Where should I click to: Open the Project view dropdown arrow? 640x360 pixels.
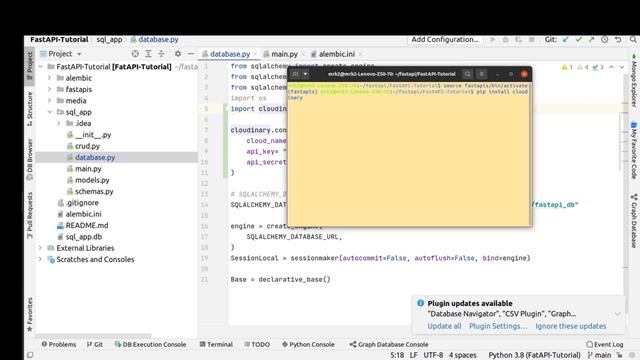(x=79, y=54)
